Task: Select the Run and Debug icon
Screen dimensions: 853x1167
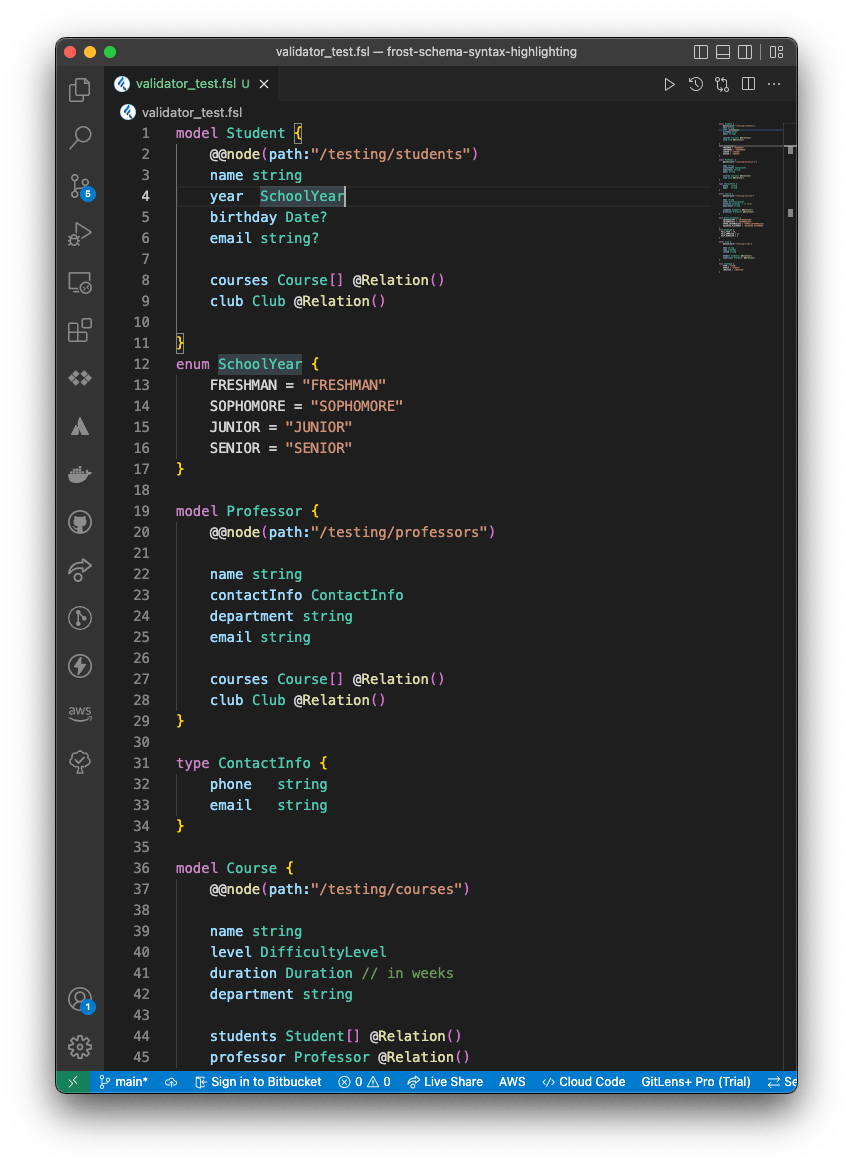Action: pos(80,234)
